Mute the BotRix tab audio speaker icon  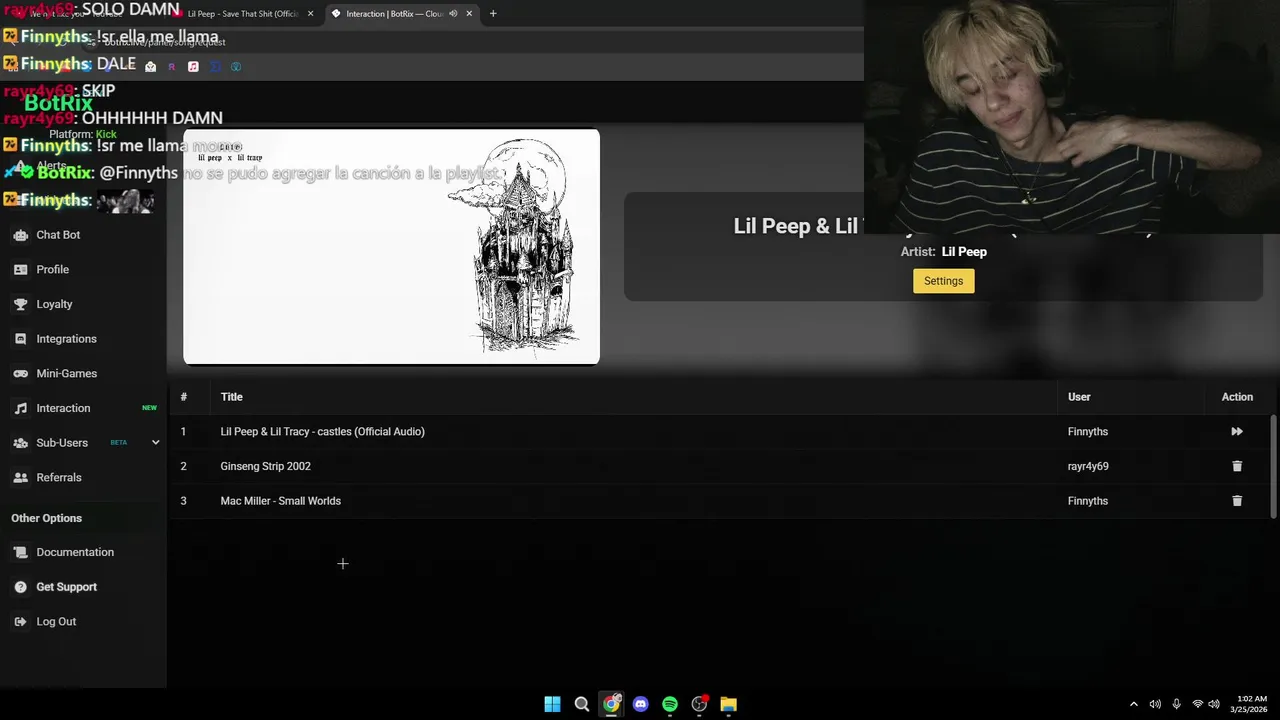click(x=453, y=14)
